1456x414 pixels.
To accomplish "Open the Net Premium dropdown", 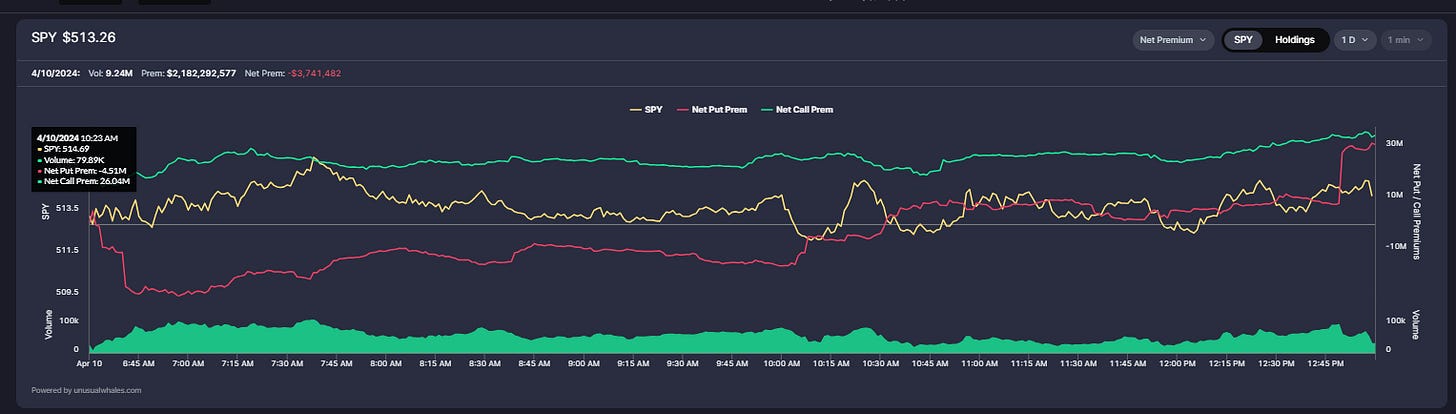I will [x=1173, y=40].
